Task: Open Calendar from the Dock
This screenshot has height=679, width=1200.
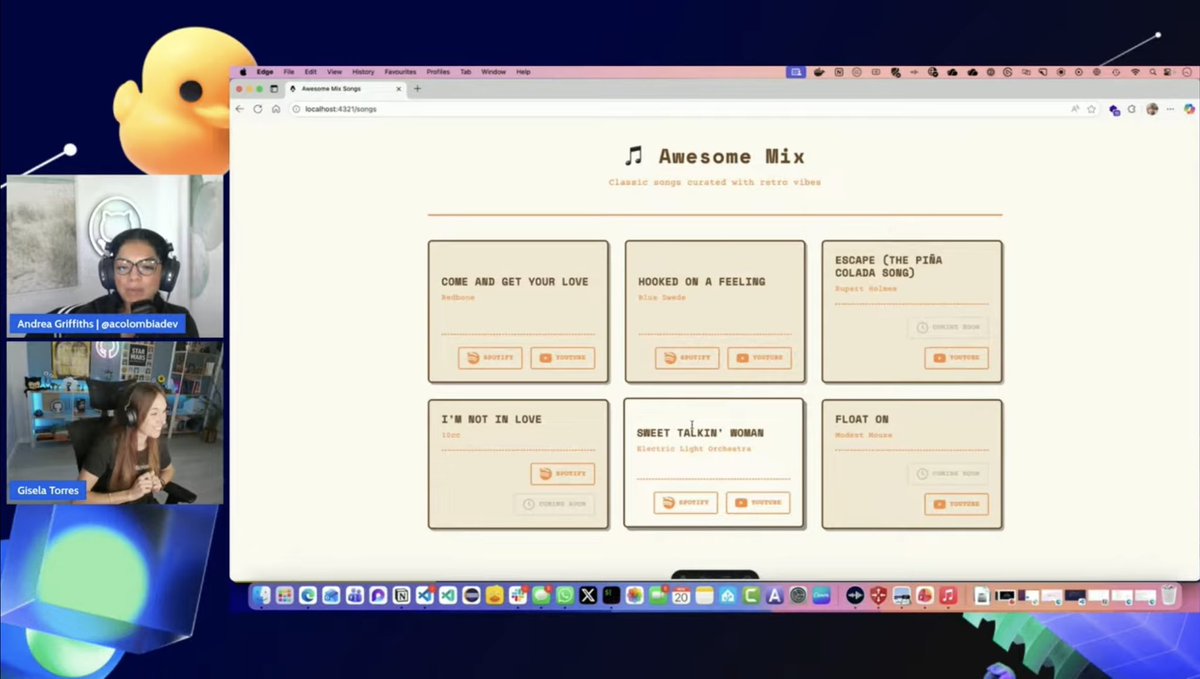Action: point(681,595)
